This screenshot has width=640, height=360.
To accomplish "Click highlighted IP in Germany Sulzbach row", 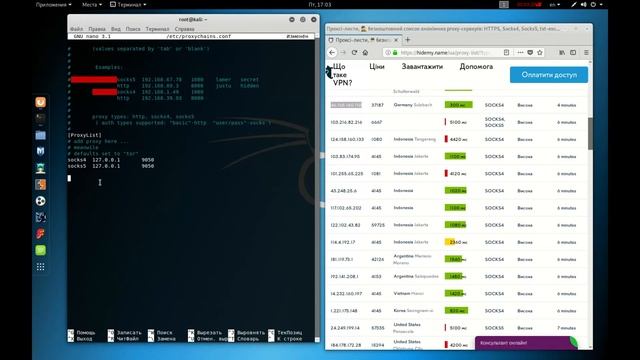I will (x=346, y=105).
